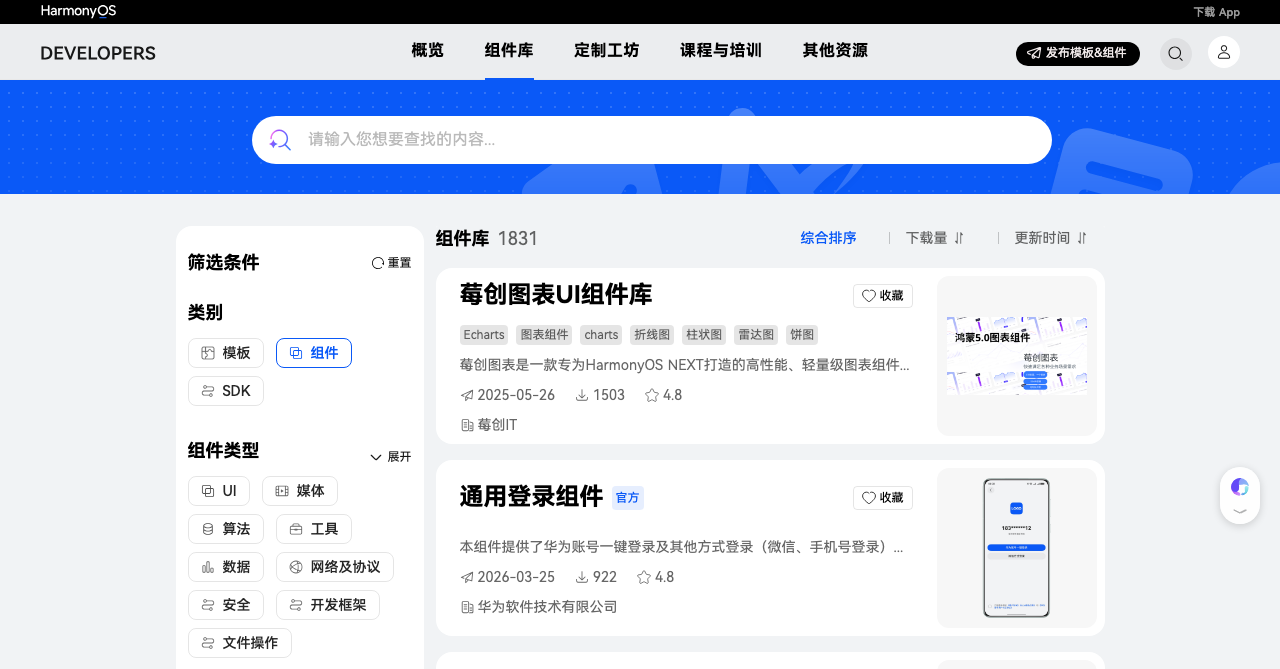Image resolution: width=1280 pixels, height=669 pixels.
Task: Open the 通用登录组件 phone preview thumbnail
Action: [x=1017, y=548]
